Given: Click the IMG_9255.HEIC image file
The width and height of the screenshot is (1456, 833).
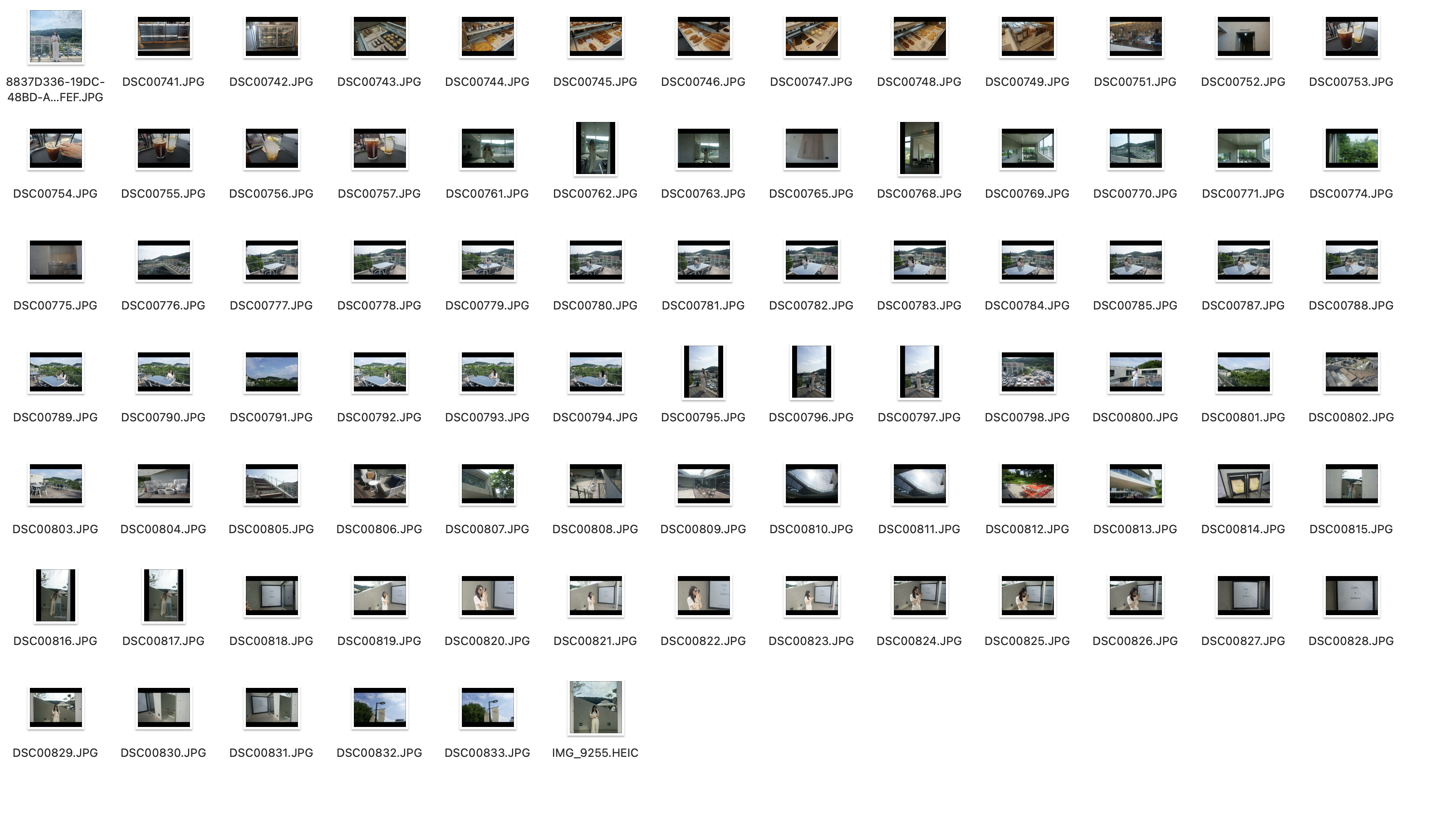Looking at the screenshot, I should coord(595,707).
